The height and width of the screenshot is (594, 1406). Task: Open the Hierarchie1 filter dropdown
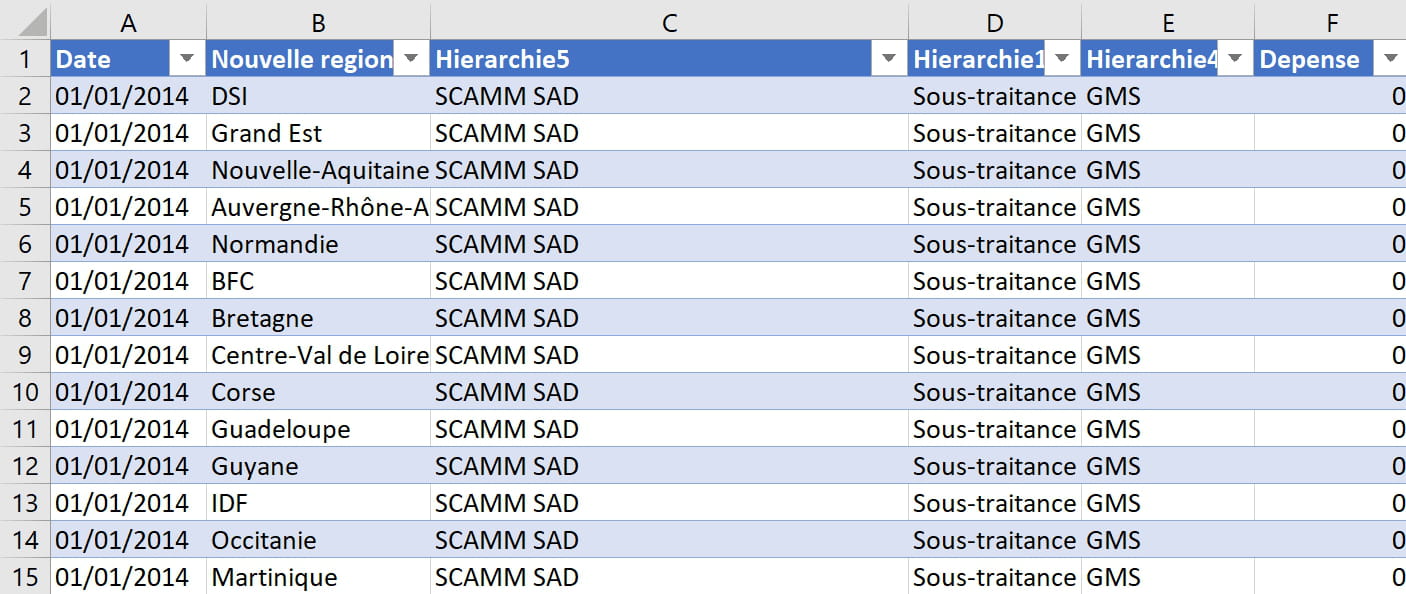(1062, 60)
